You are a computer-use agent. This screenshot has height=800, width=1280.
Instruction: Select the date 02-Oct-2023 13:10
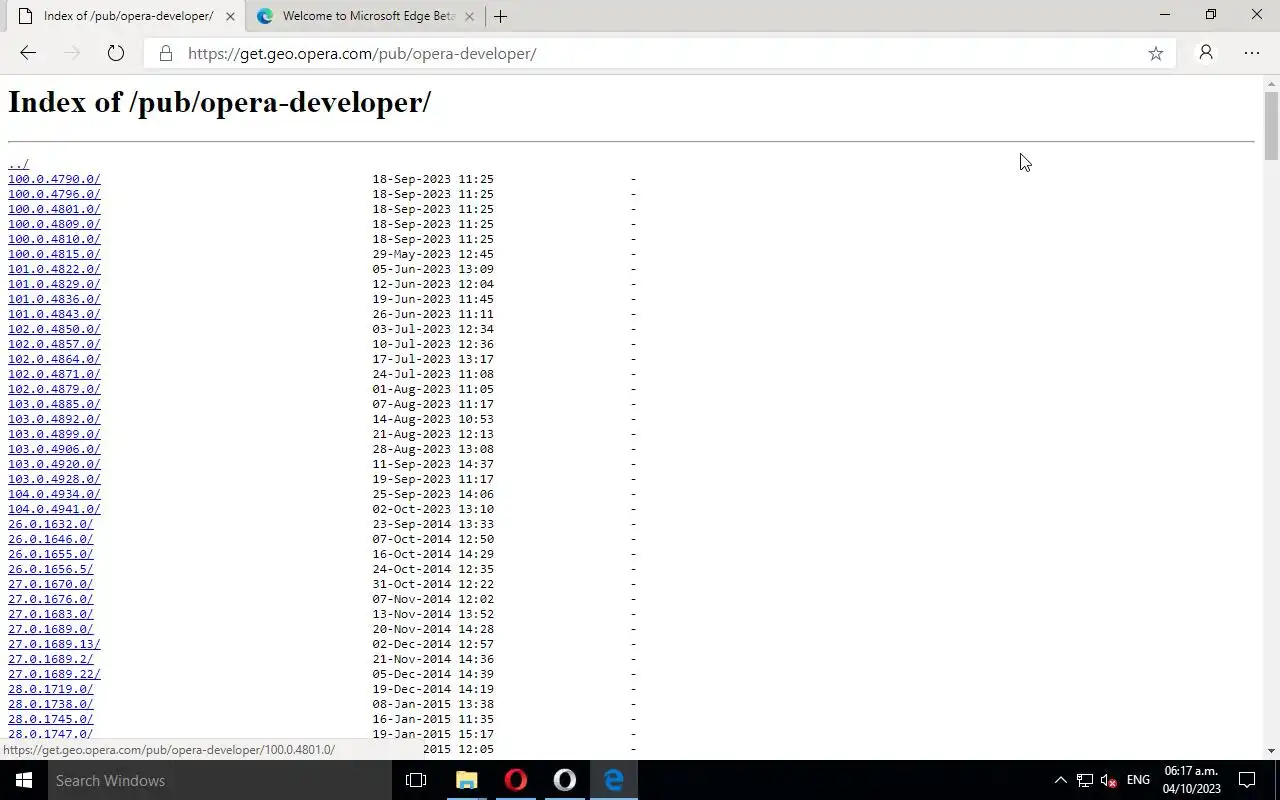pos(433,509)
